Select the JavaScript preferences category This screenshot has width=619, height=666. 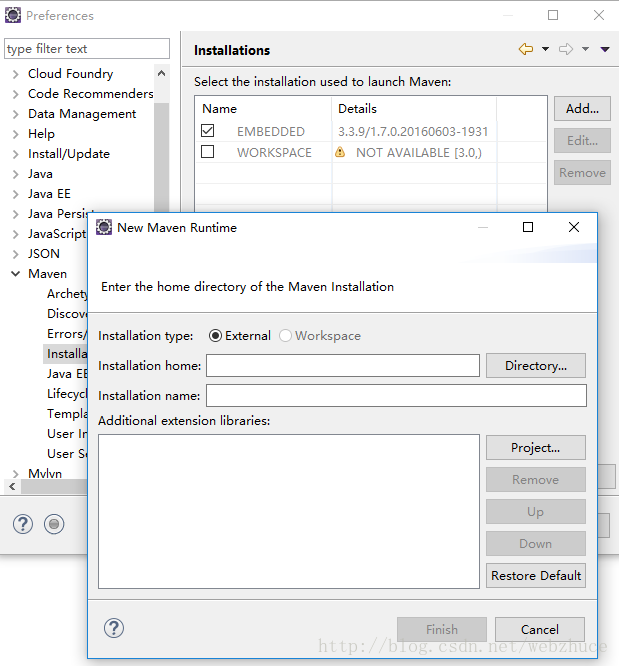click(57, 234)
